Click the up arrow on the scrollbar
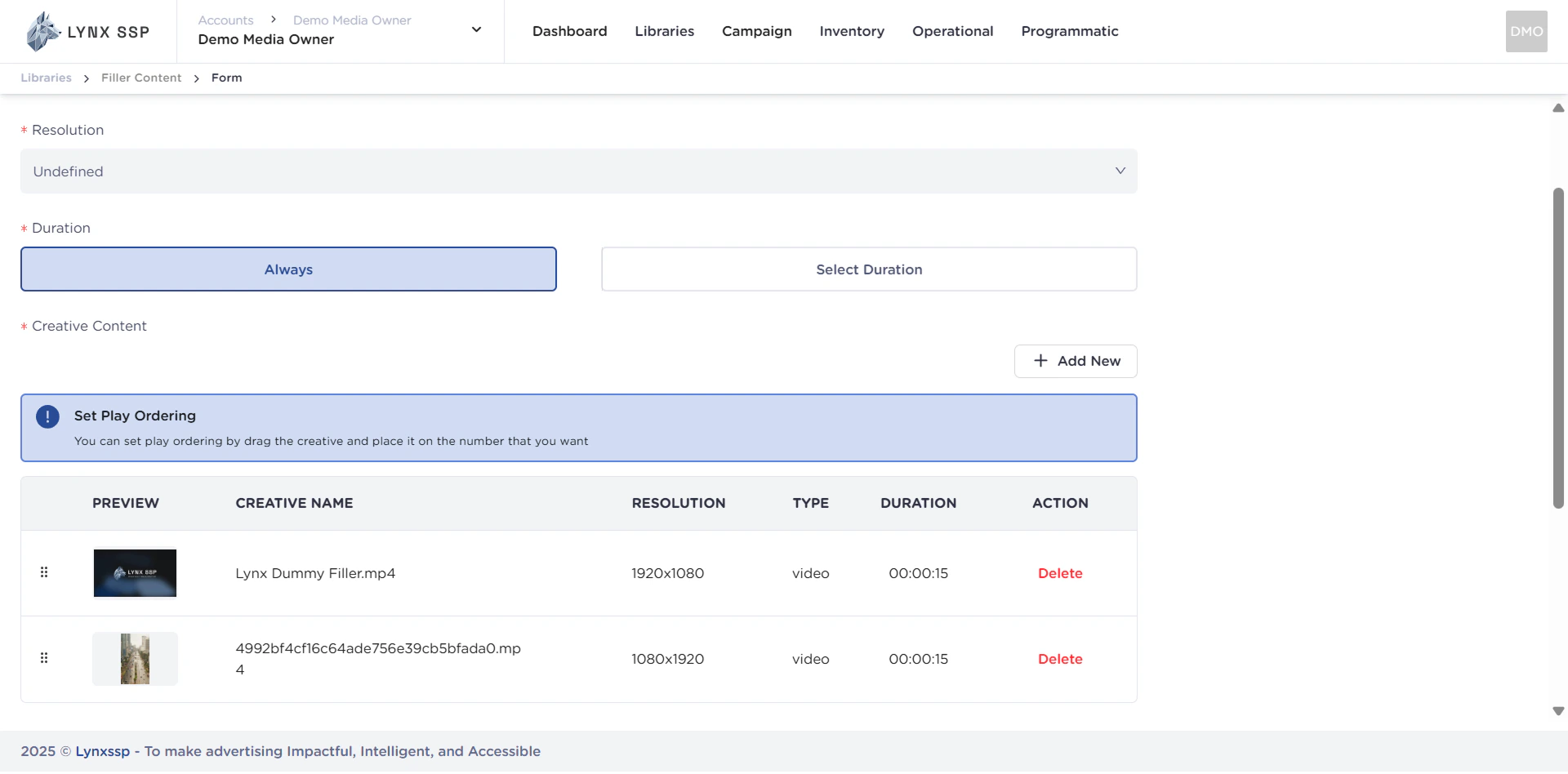This screenshot has height=774, width=1568. click(x=1558, y=108)
